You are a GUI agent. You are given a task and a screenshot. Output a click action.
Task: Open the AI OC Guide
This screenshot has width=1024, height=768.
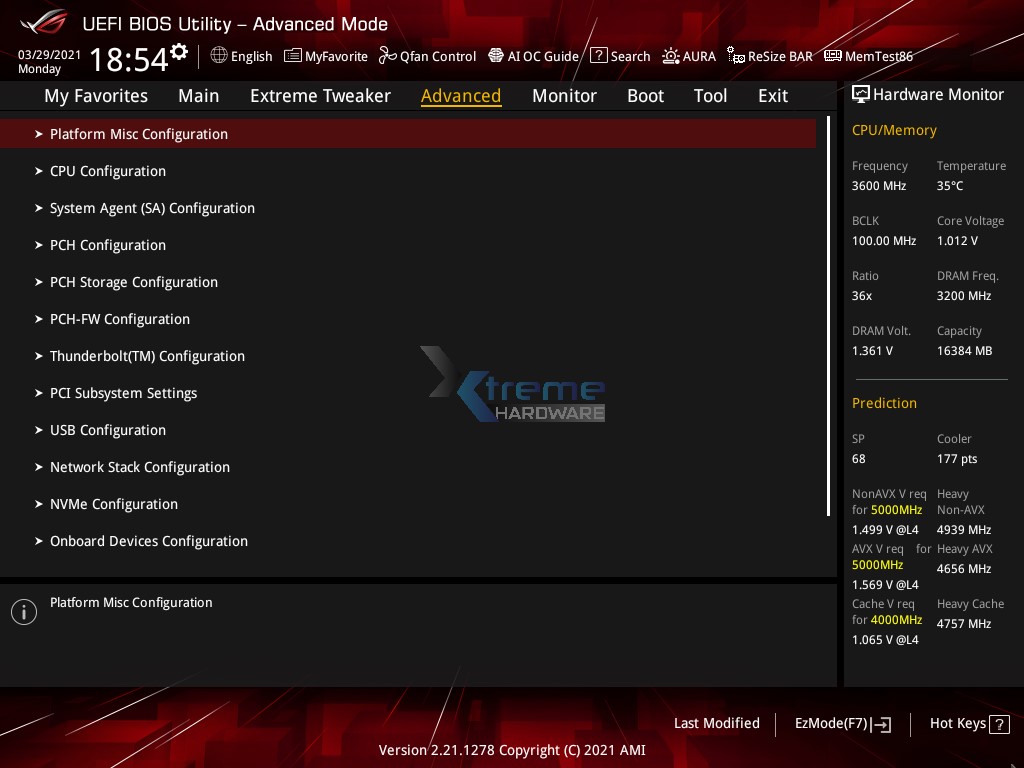point(533,56)
